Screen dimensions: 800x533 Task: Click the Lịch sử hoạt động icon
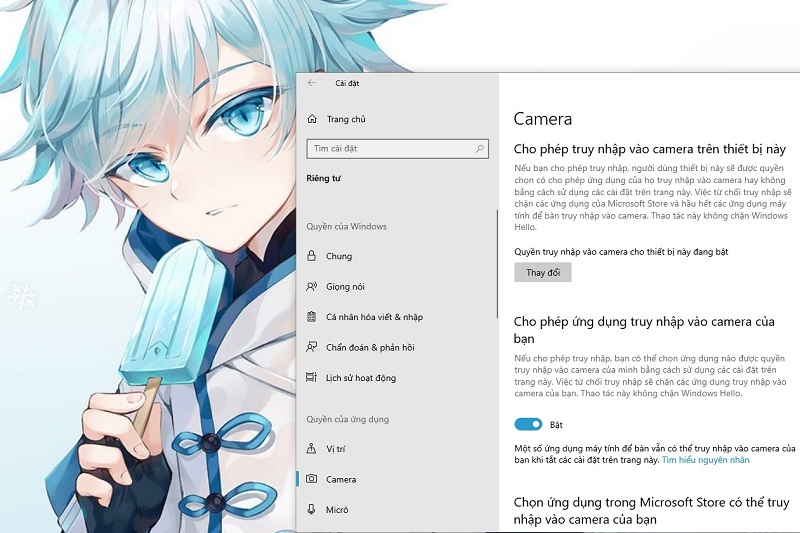tap(312, 377)
